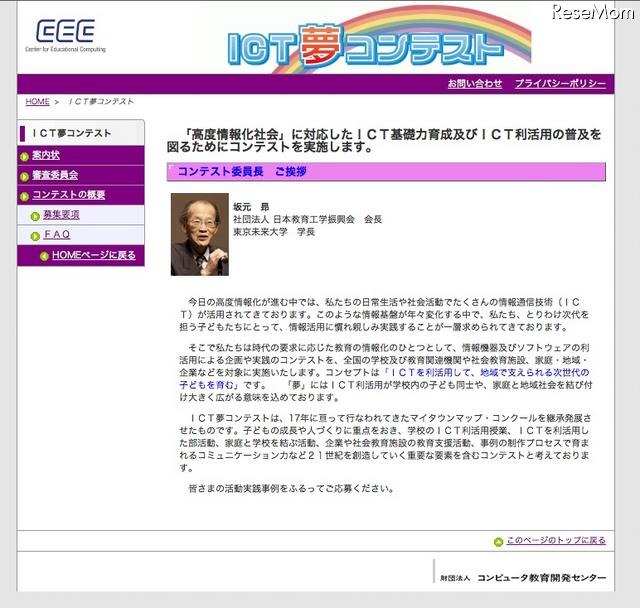Click the text 東京未来大学 学長

point(274,232)
